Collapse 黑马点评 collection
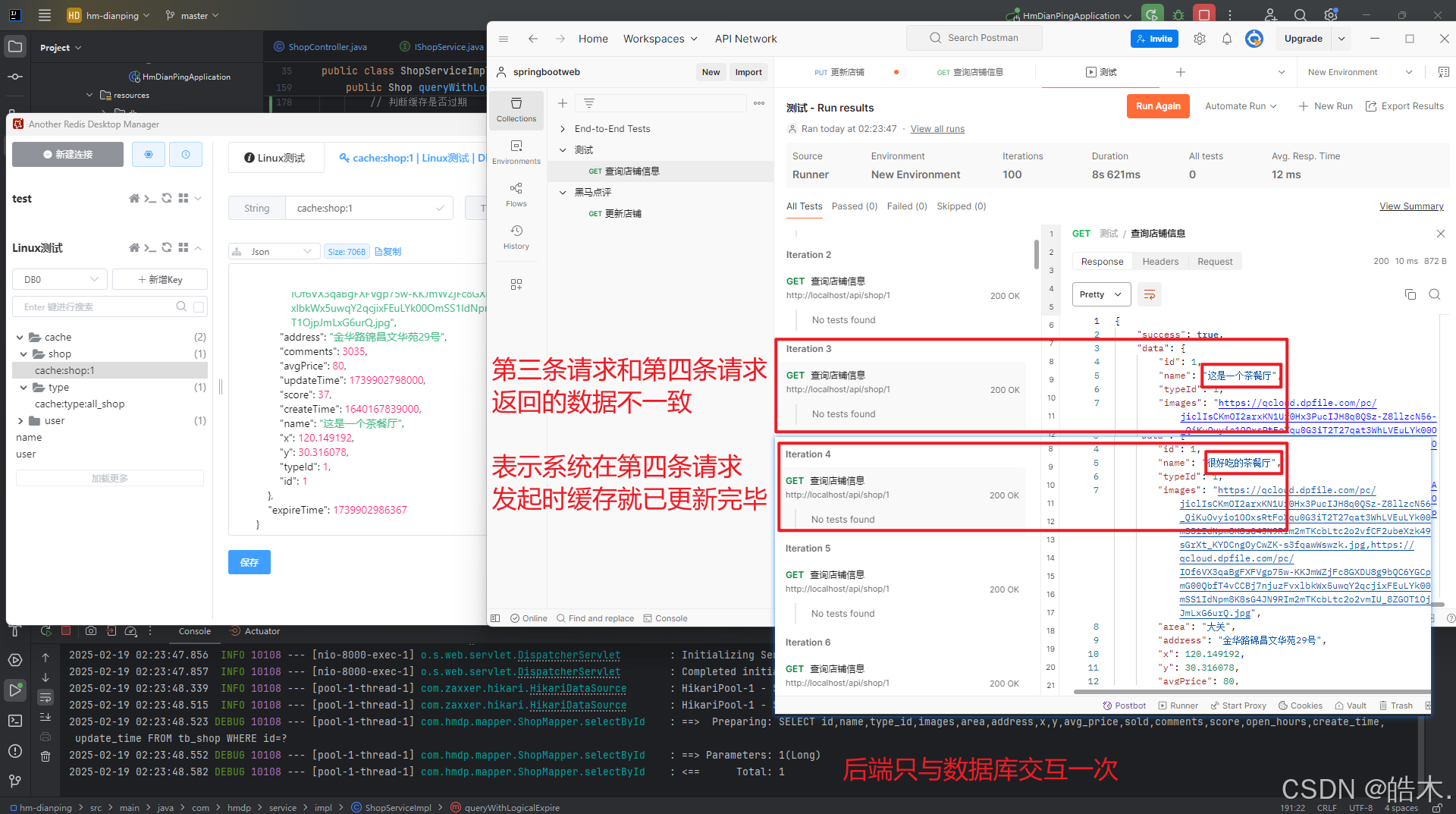This screenshot has width=1456, height=814. (x=563, y=193)
